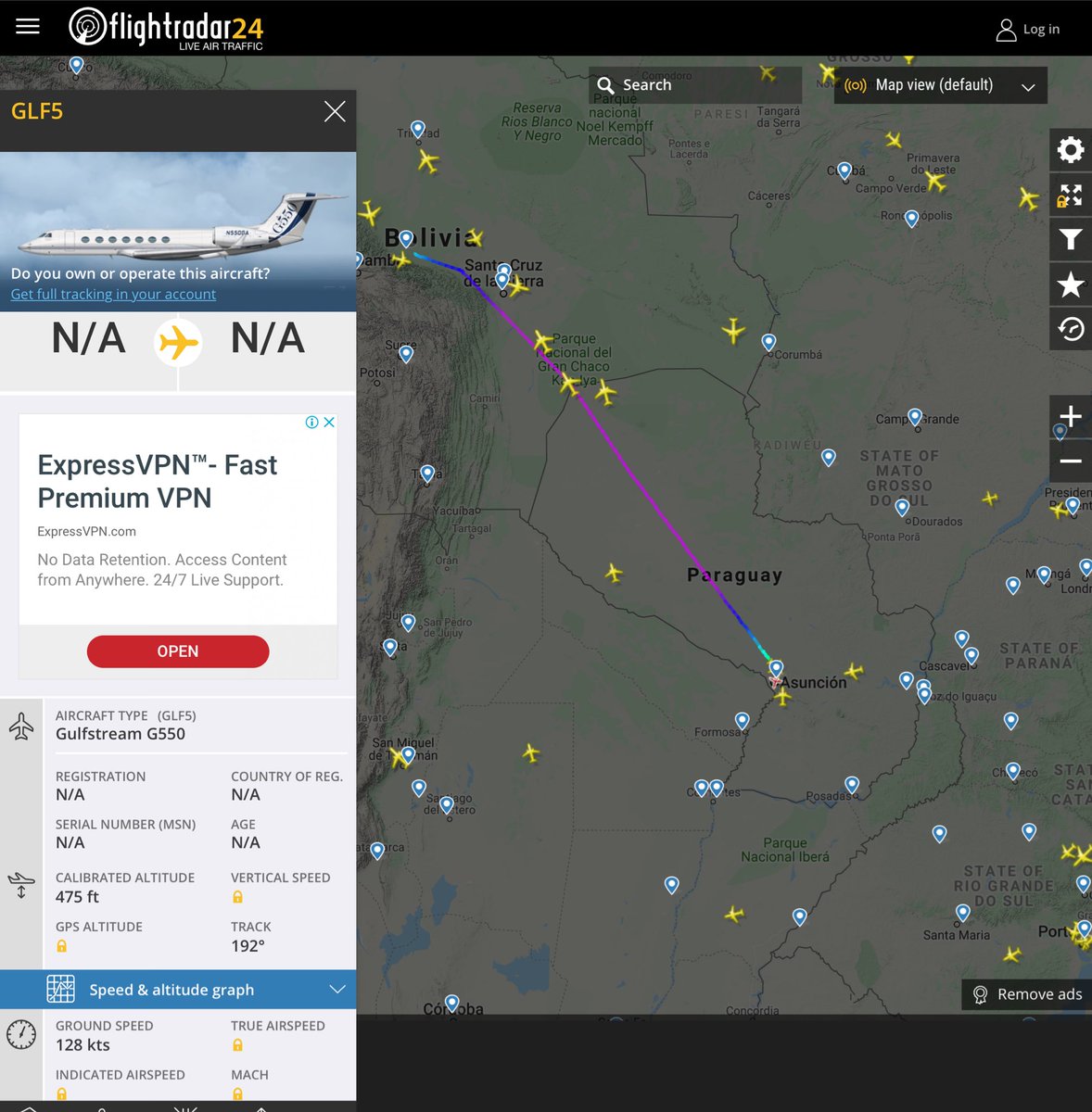Select the Córdoba airport pin

(x=452, y=1003)
